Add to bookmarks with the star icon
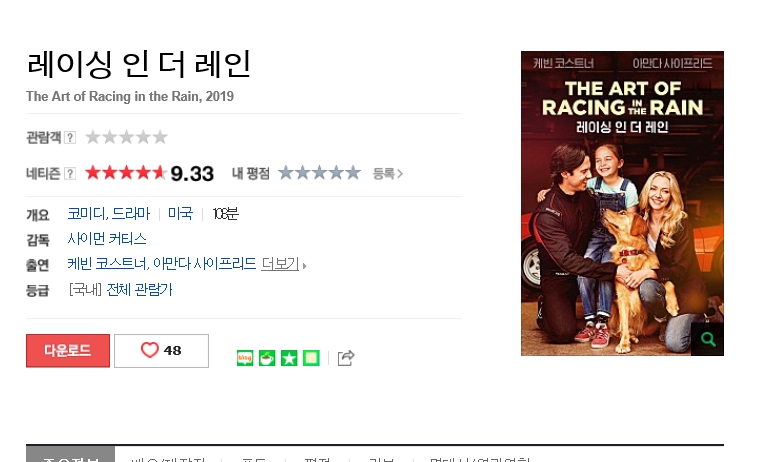This screenshot has height=462, width=760. click(289, 358)
